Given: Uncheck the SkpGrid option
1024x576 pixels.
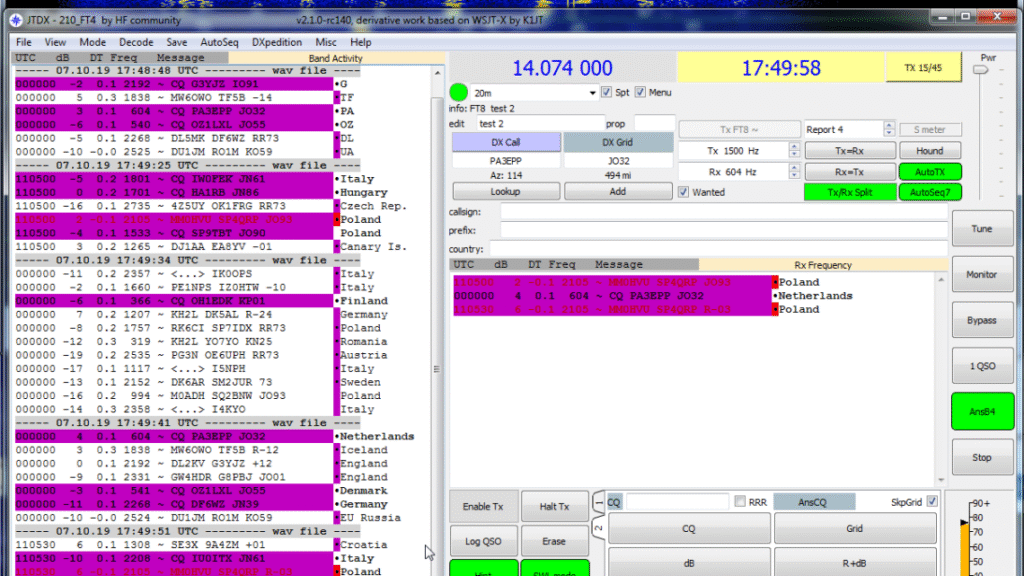Looking at the screenshot, I should 934,502.
